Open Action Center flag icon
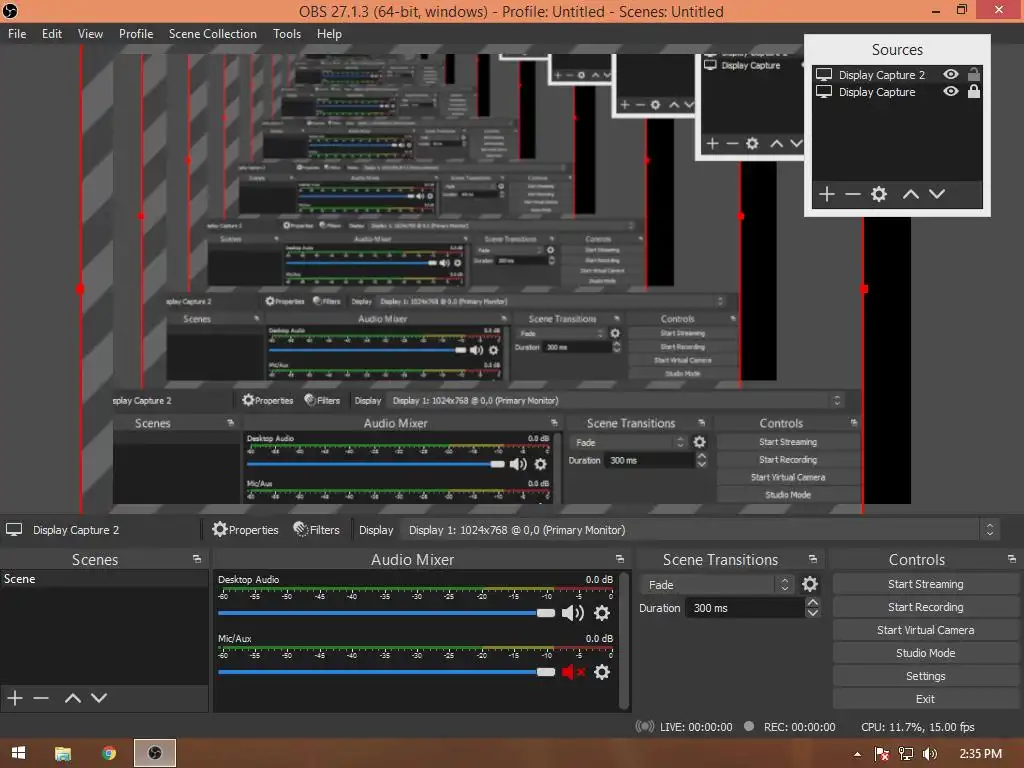1024x768 pixels. click(x=881, y=754)
